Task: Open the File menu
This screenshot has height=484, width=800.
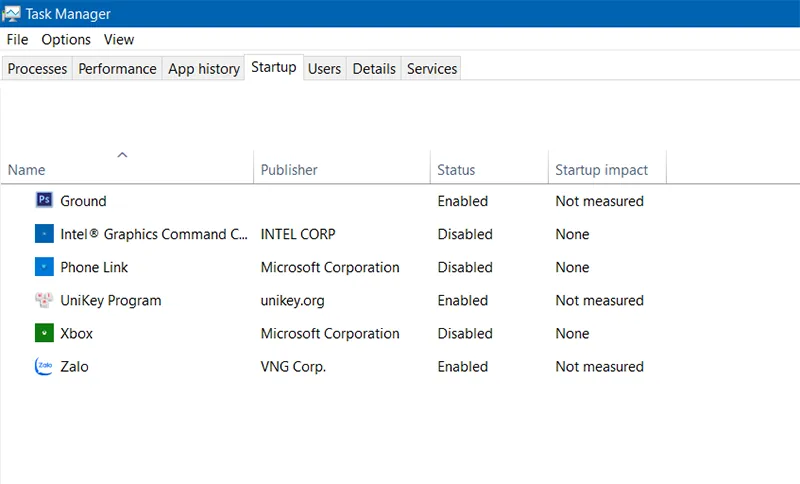Action: tap(17, 39)
